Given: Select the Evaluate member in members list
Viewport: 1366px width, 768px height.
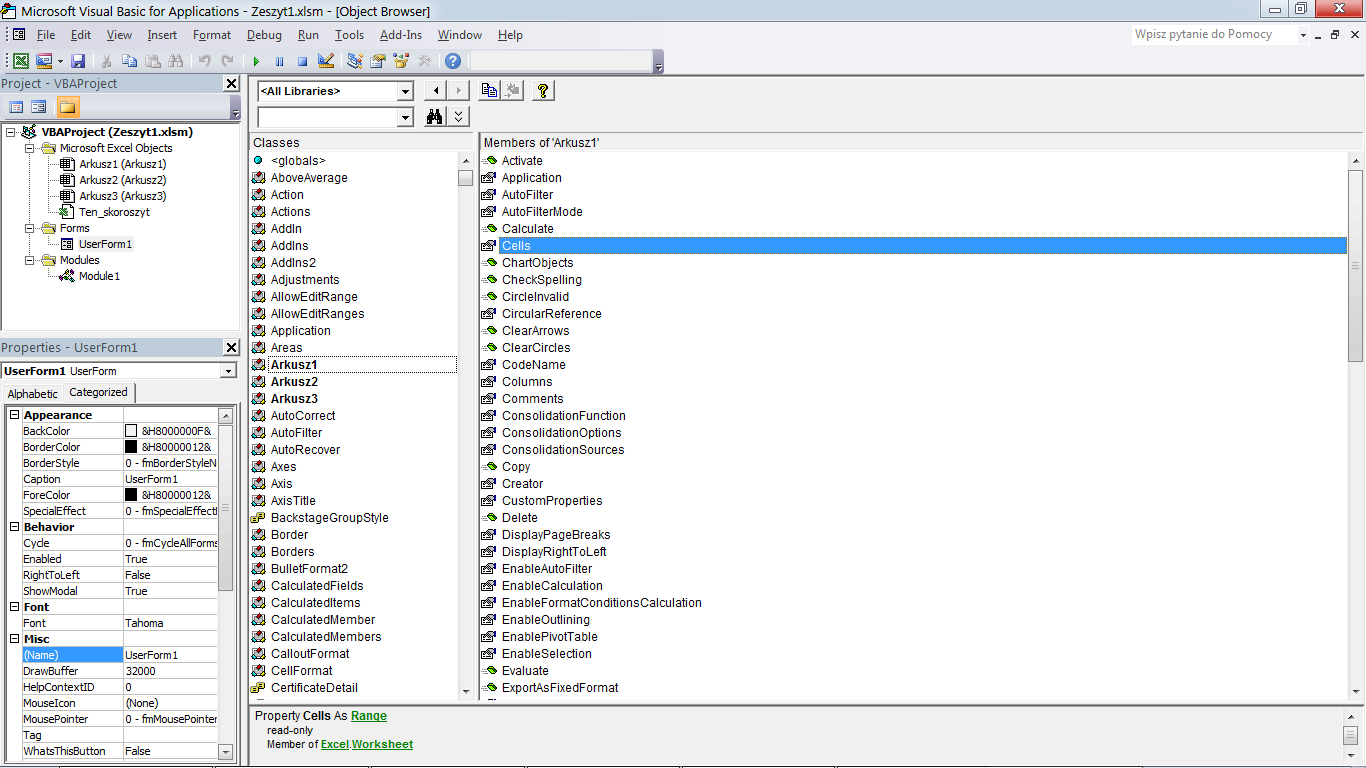Looking at the screenshot, I should tap(525, 671).
